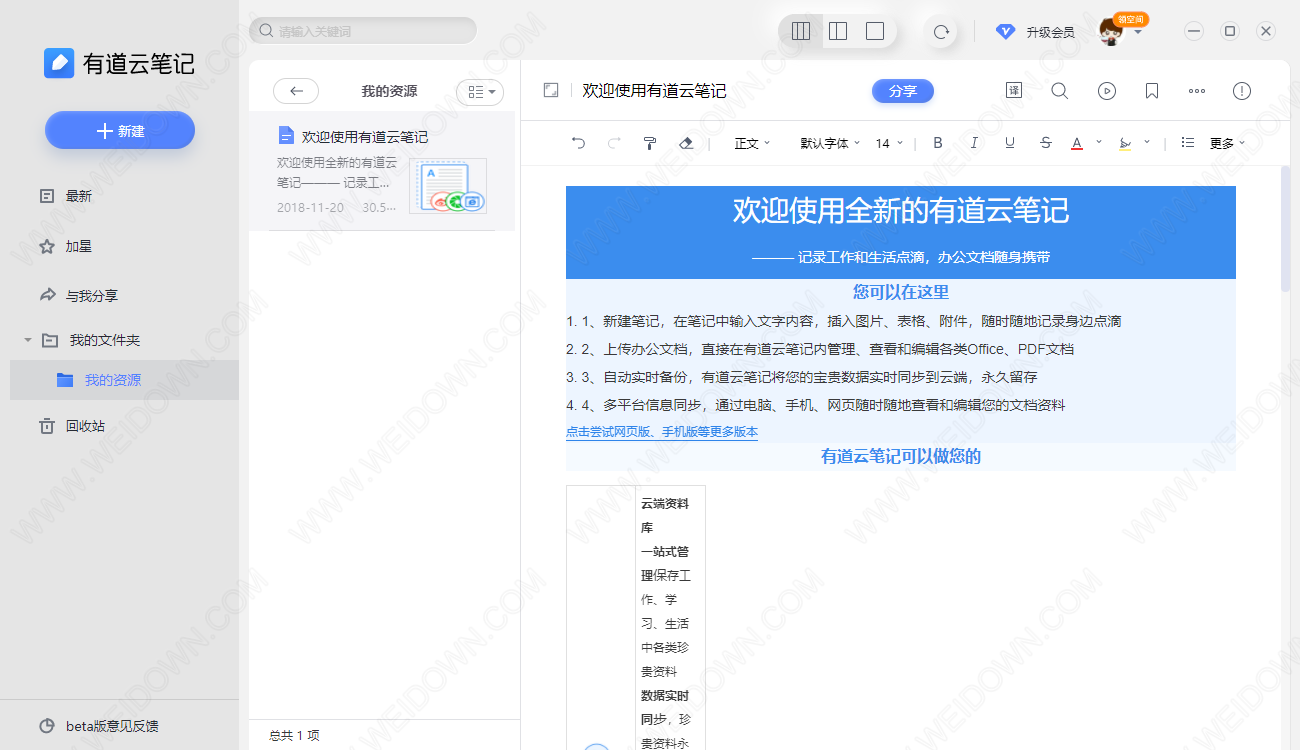
Task: Click the 云端资源库 table cell text
Action: click(x=665, y=515)
